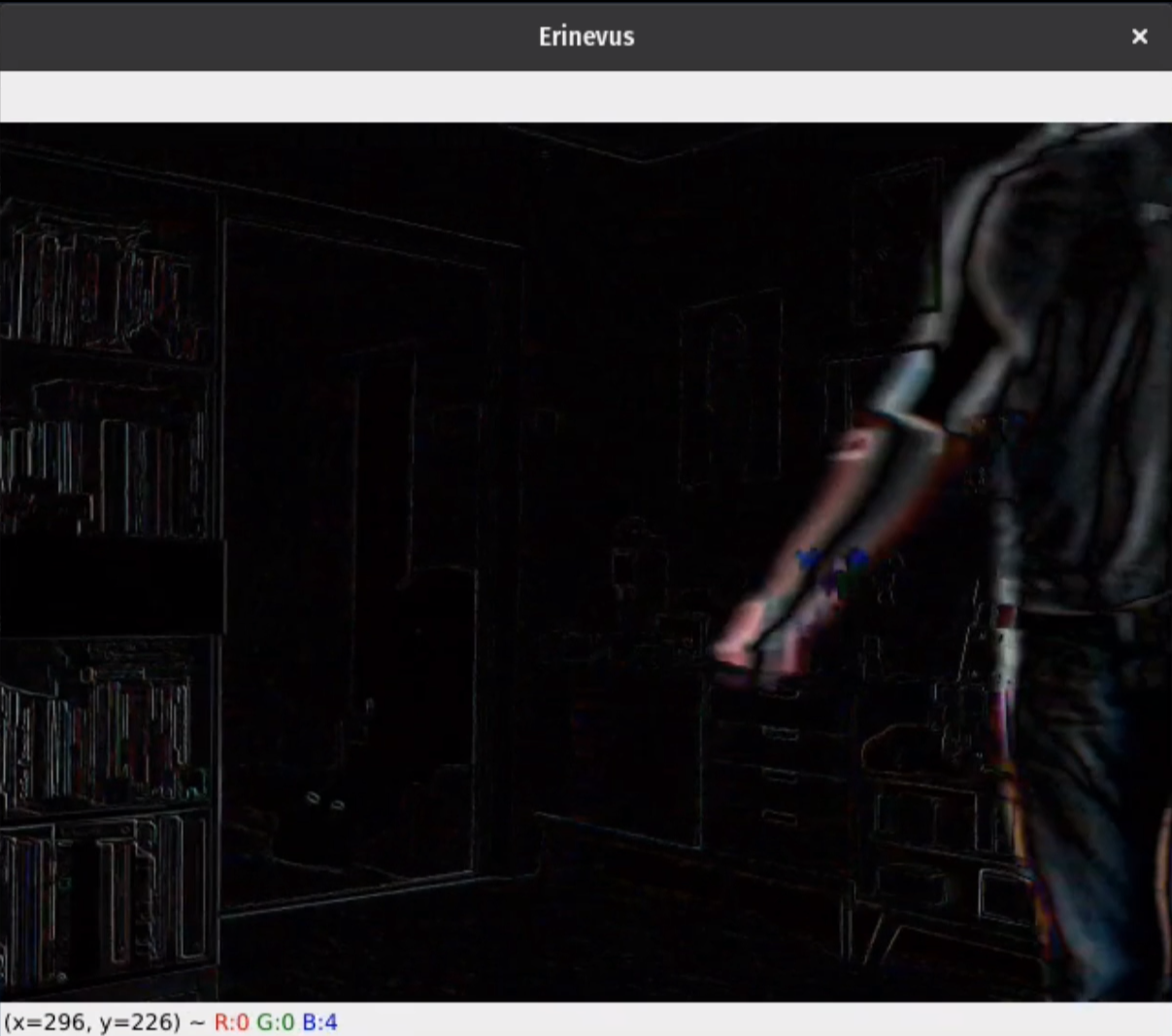Close the Erinevus window
The height and width of the screenshot is (1036, 1172).
click(1139, 36)
